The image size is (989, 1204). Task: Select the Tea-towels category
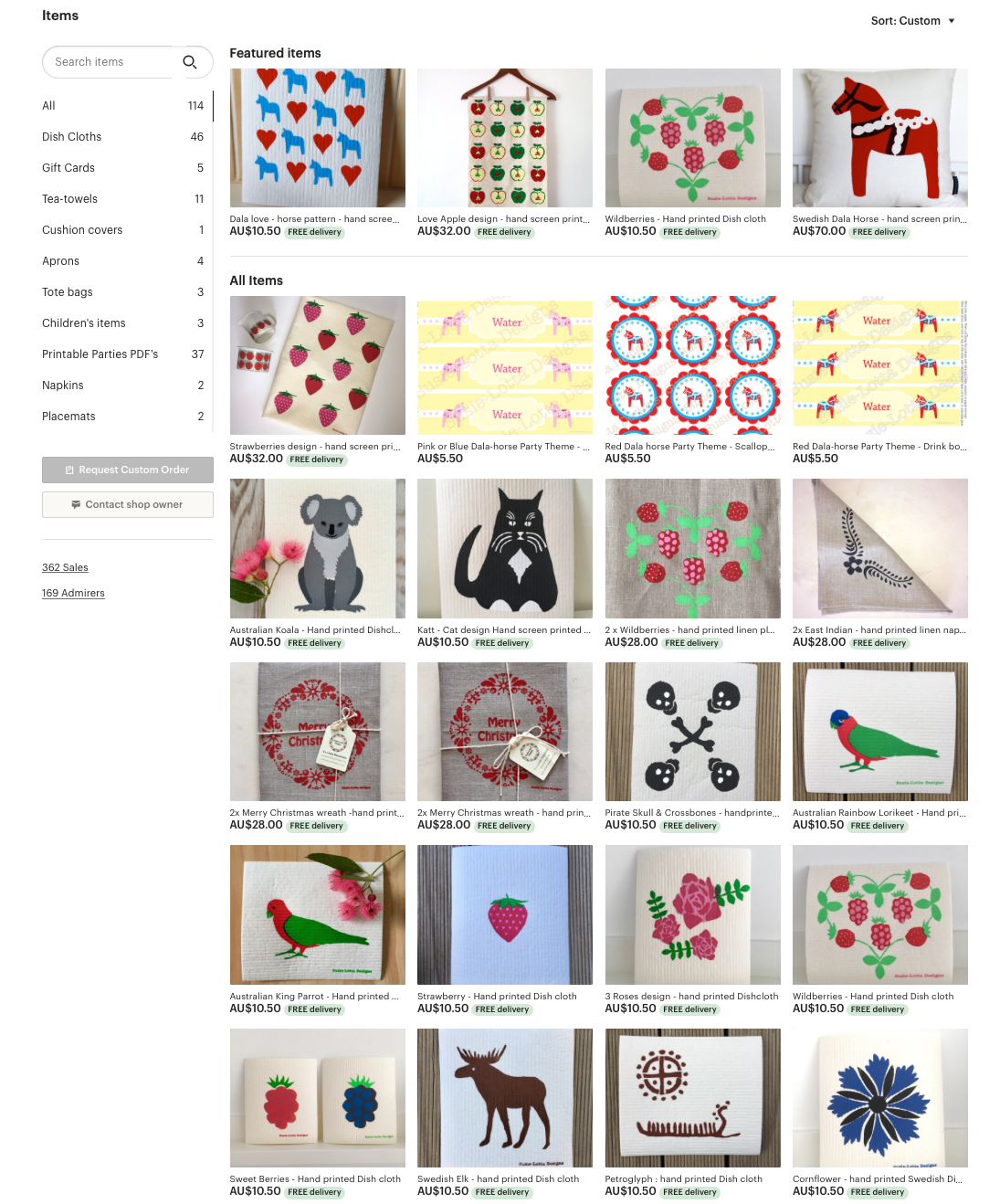point(122,199)
